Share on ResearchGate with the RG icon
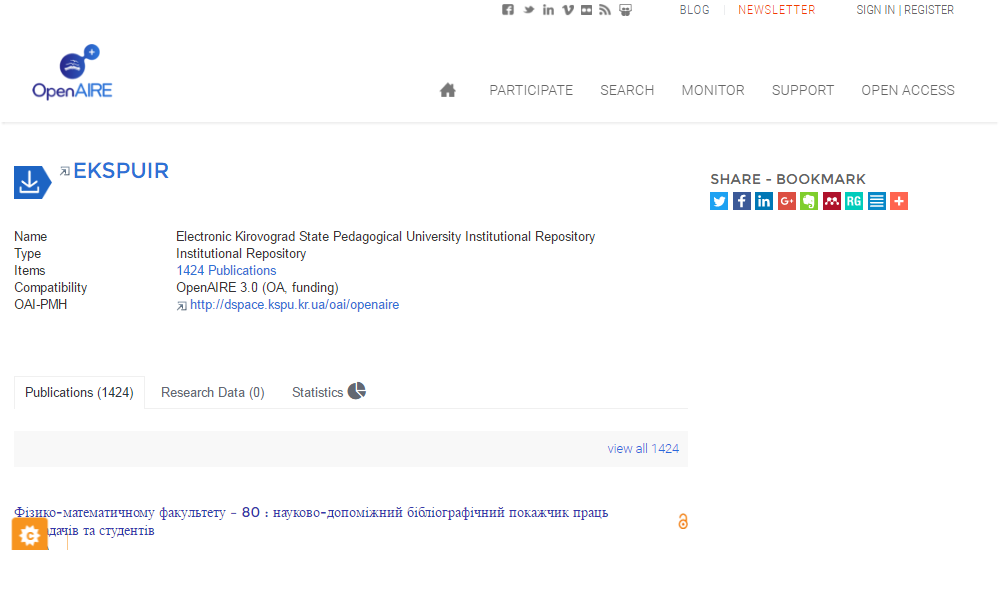The image size is (999, 602). pos(854,201)
